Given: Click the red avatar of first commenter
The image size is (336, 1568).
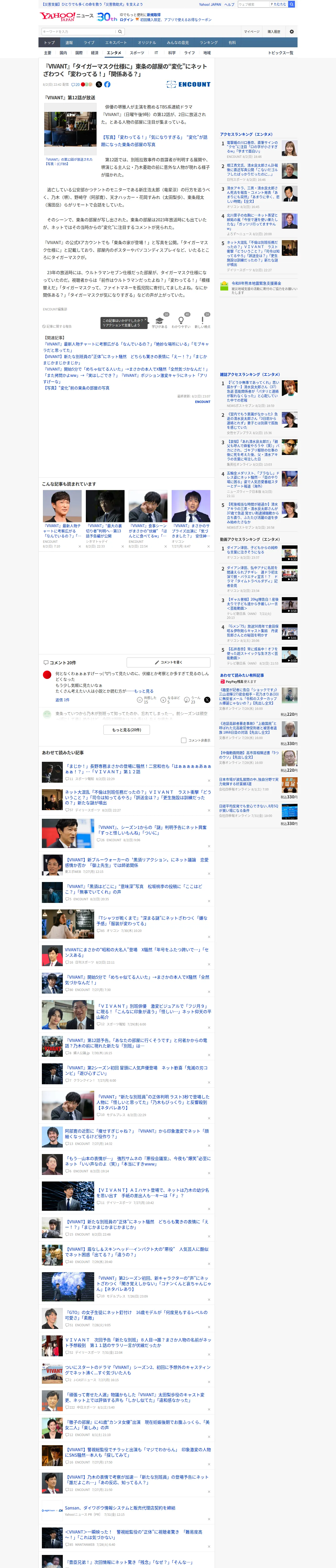Looking at the screenshot, I should (47, 675).
